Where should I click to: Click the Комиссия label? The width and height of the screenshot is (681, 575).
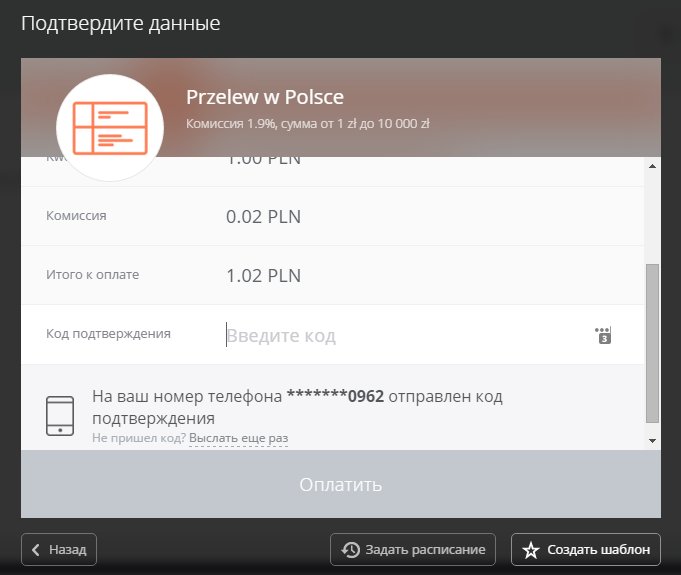(76, 216)
